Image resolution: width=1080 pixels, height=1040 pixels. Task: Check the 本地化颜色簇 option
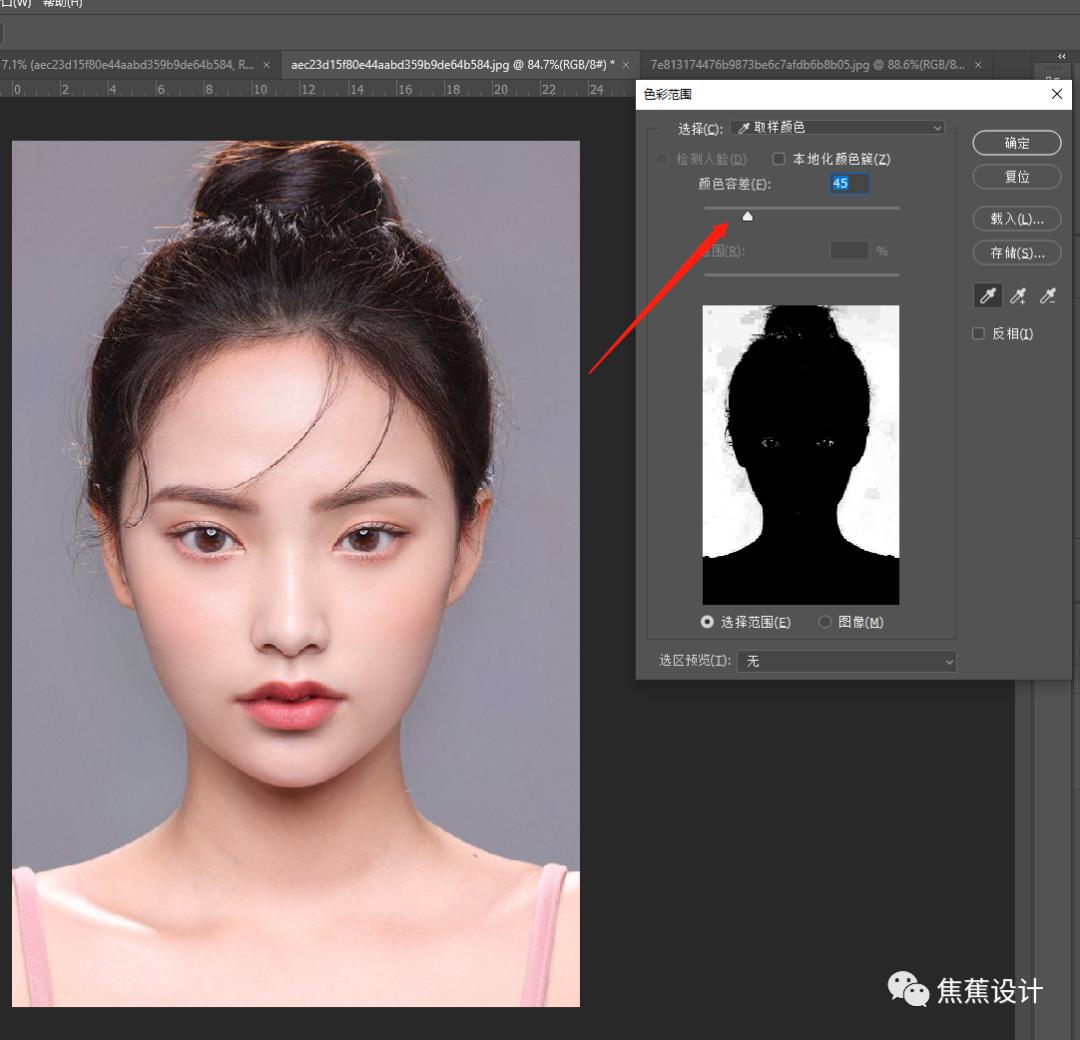(x=779, y=158)
